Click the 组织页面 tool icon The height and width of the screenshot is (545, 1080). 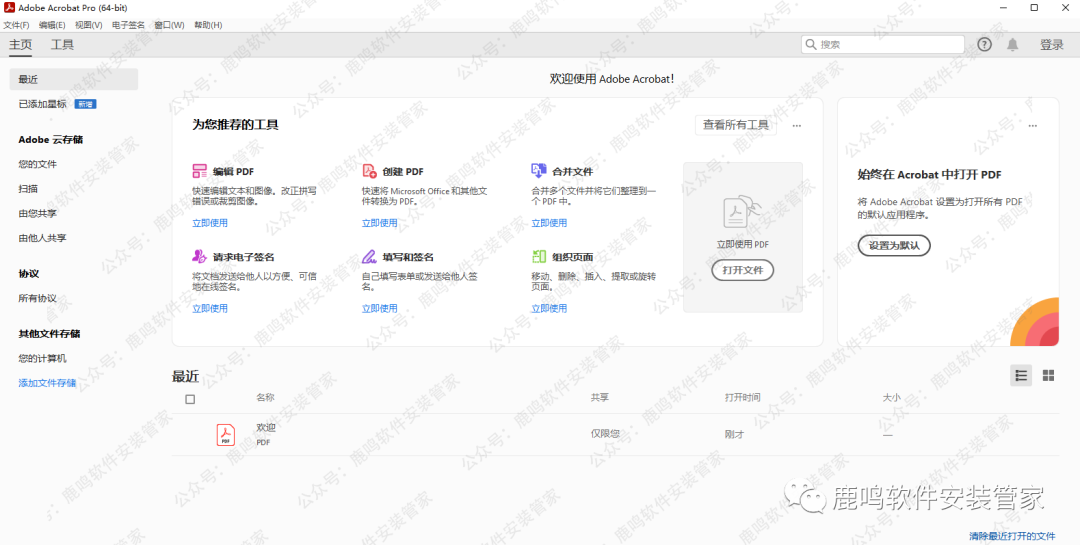[x=539, y=256]
